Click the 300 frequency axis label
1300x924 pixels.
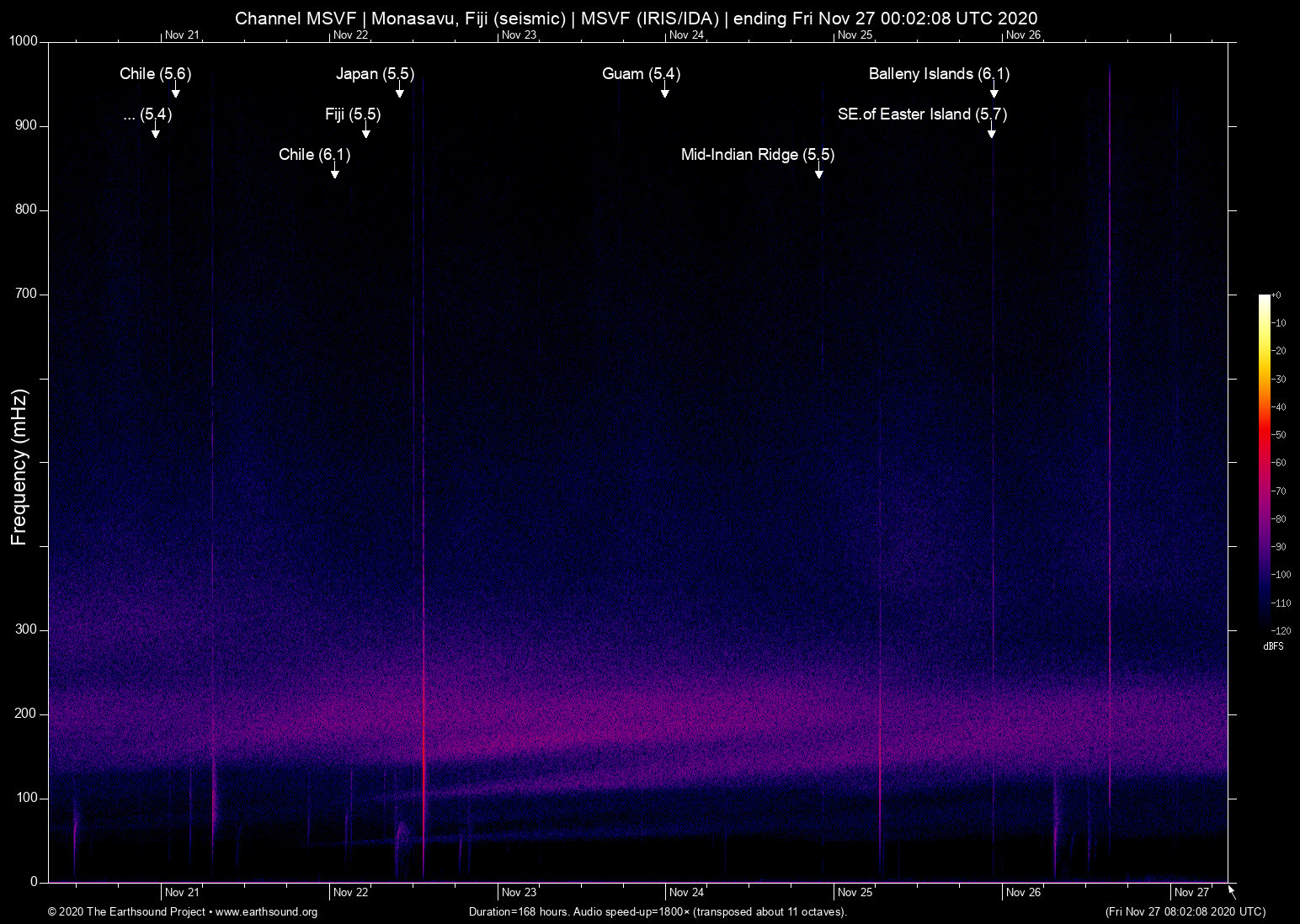pyautogui.click(x=26, y=629)
